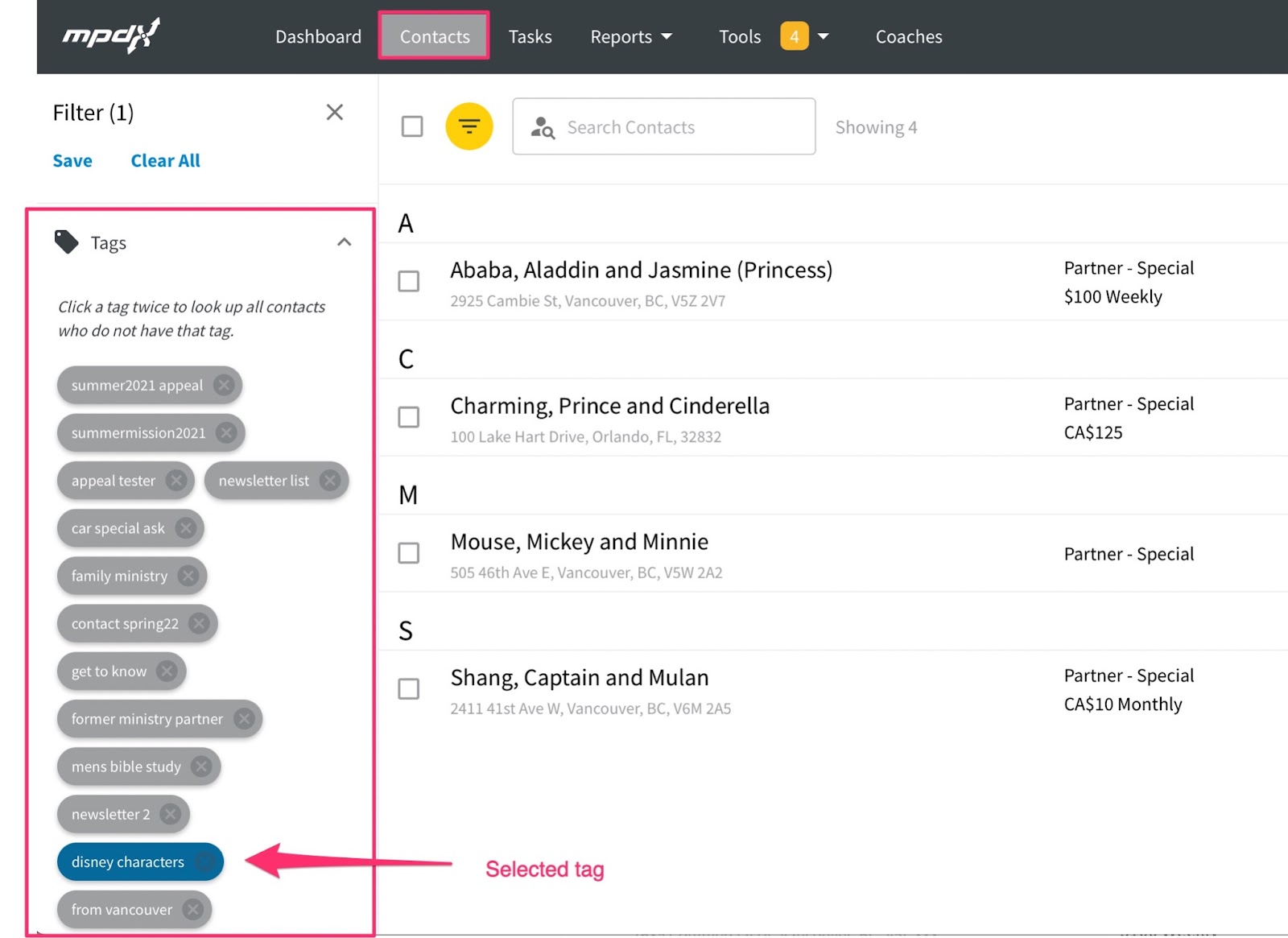Remove the car special ask tag
This screenshot has height=938, width=1288.
click(x=185, y=528)
